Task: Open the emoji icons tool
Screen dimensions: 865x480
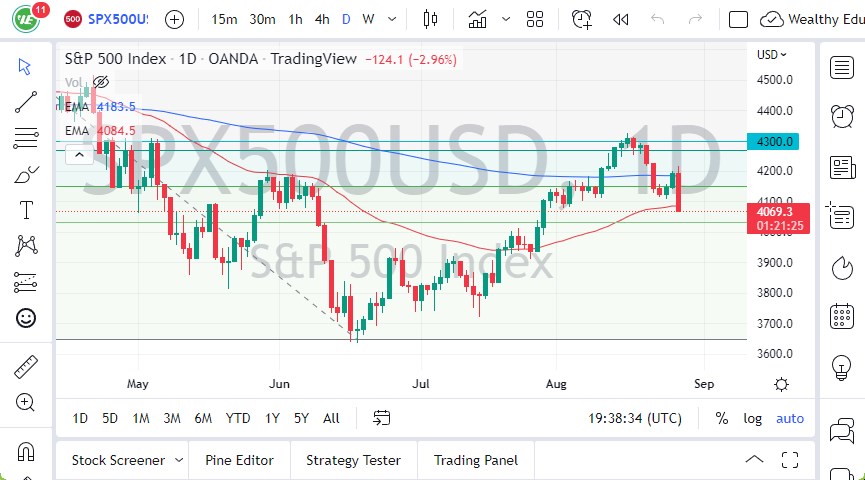Action: click(26, 318)
